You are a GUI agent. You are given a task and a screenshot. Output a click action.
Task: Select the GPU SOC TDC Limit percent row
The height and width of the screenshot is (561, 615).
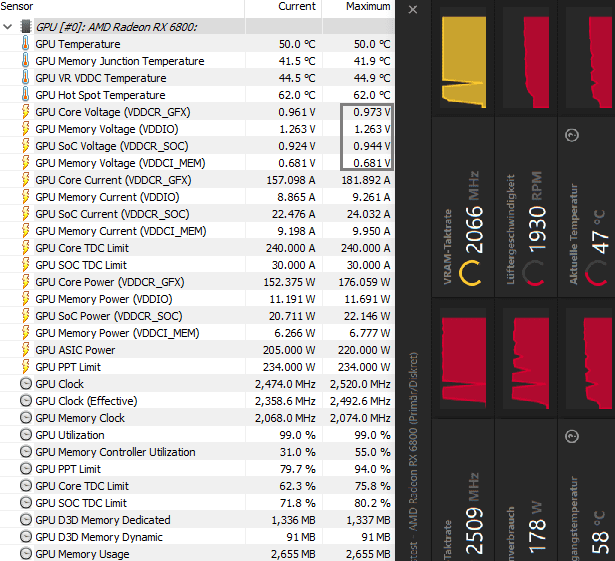(x=197, y=503)
